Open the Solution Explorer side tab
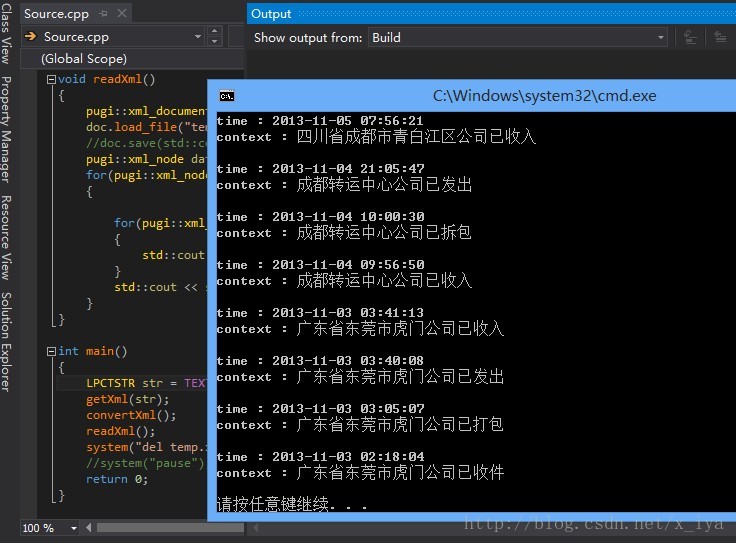This screenshot has height=543, width=736. tap(6, 342)
